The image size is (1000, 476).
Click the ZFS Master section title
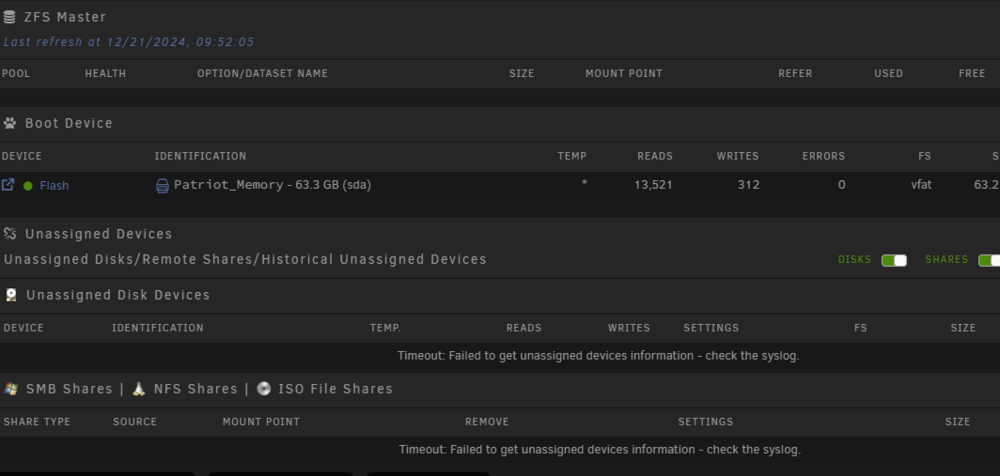65,17
